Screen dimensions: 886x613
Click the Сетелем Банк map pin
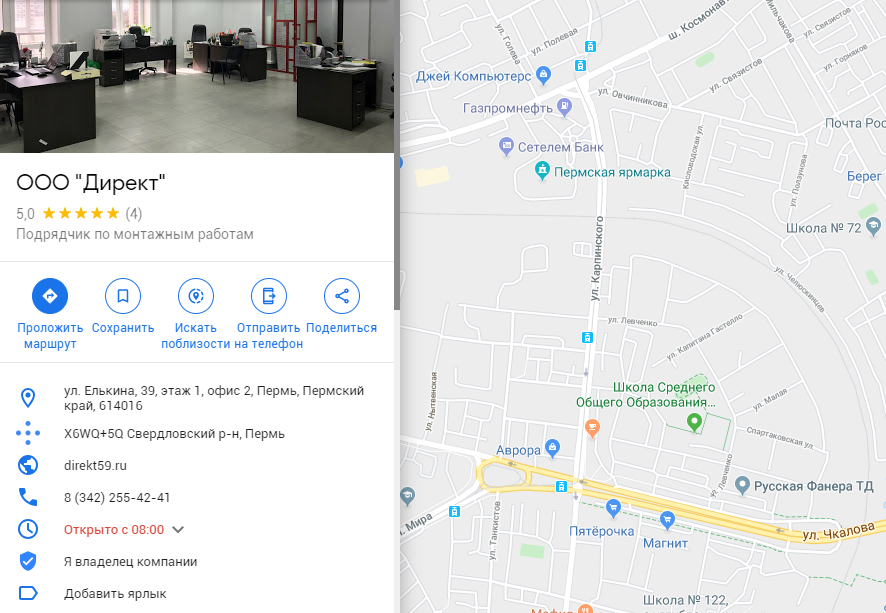click(506, 147)
